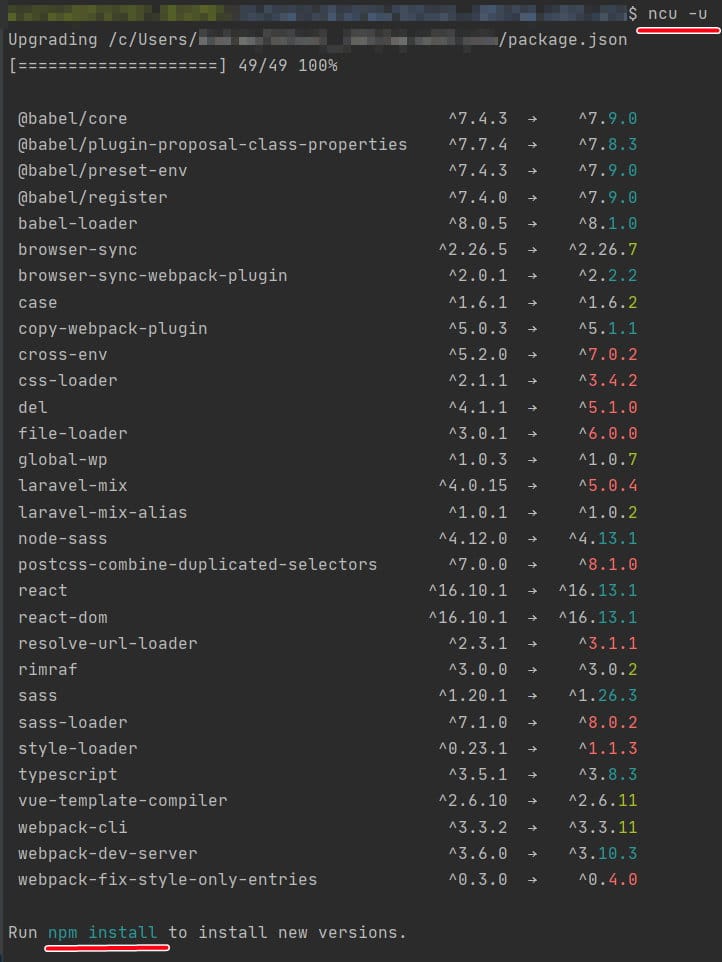Select copy-webpack-plugin package name

point(112,329)
